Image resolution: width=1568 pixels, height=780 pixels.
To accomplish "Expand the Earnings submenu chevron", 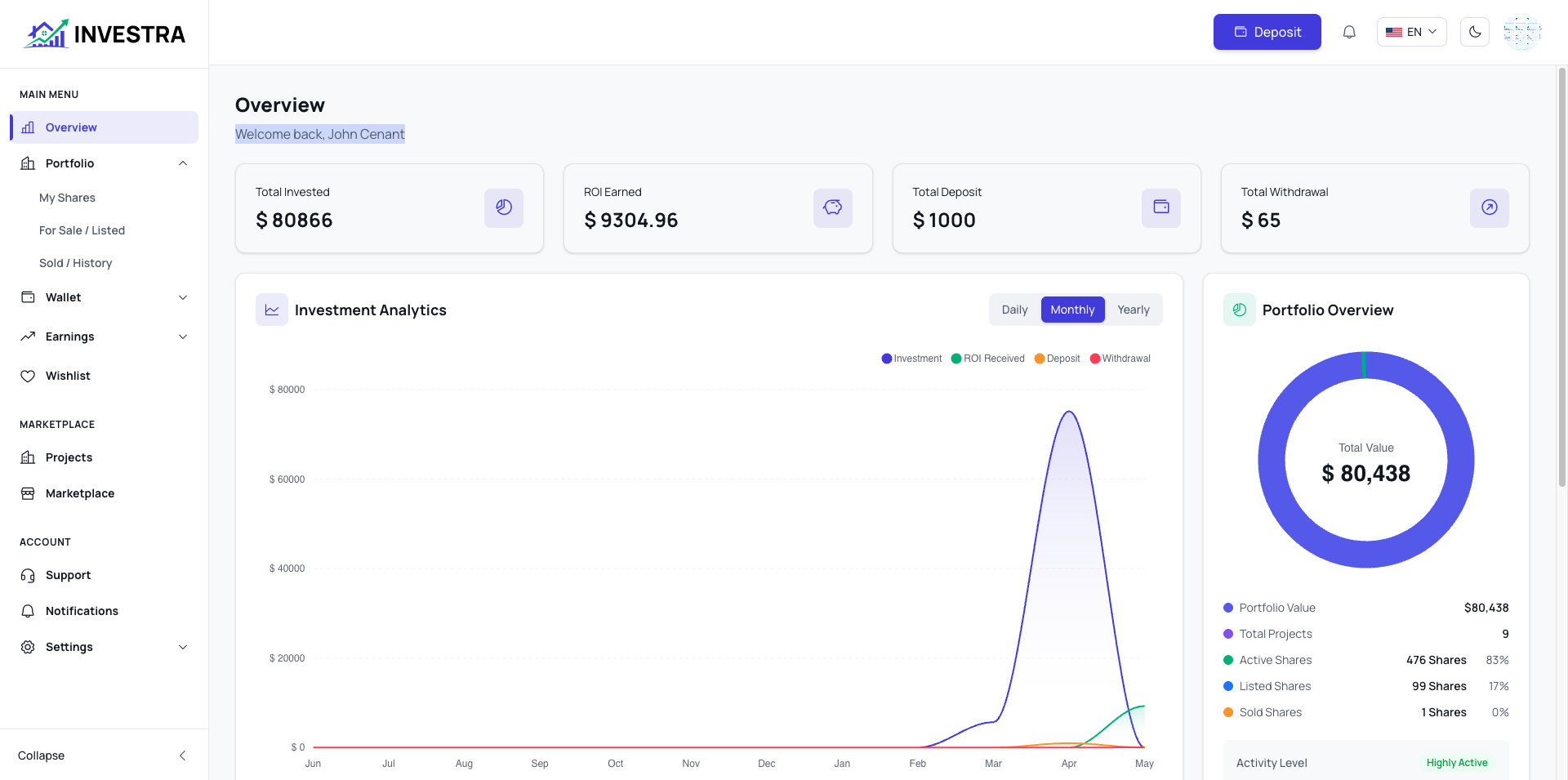I will click(x=183, y=337).
